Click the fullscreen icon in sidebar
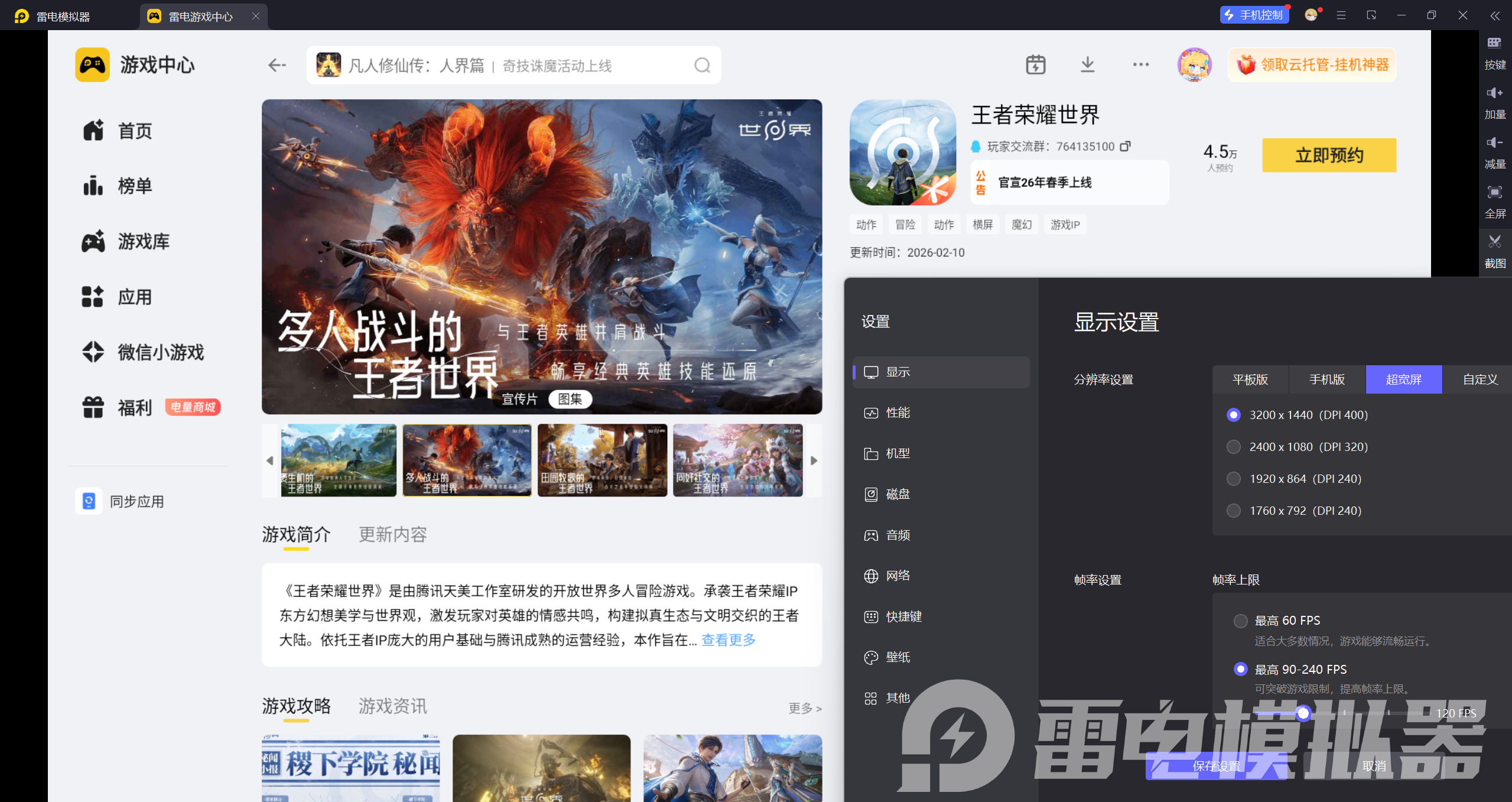The height and width of the screenshot is (802, 1512). tap(1495, 193)
